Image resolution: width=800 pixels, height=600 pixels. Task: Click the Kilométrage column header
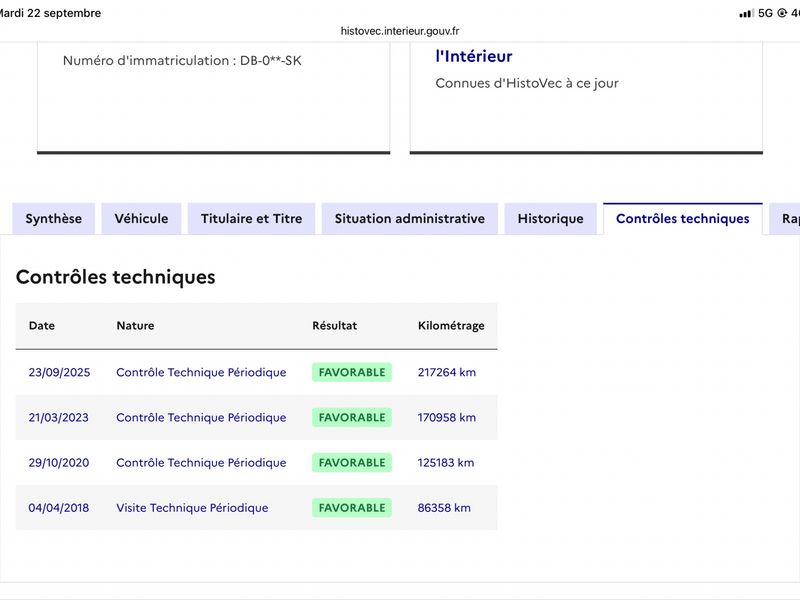coord(451,326)
